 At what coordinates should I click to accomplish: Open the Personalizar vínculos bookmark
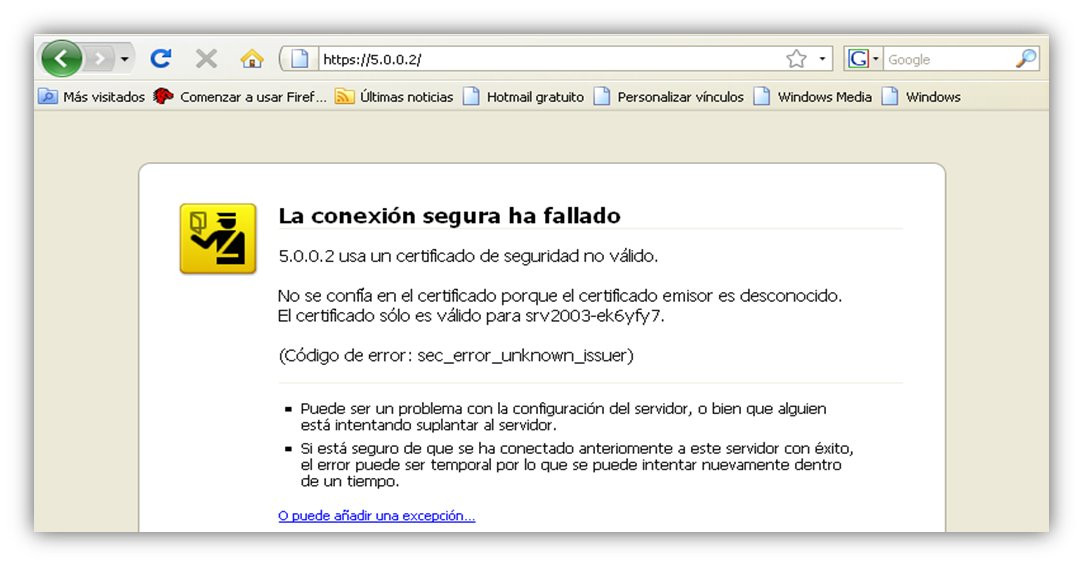coord(669,97)
